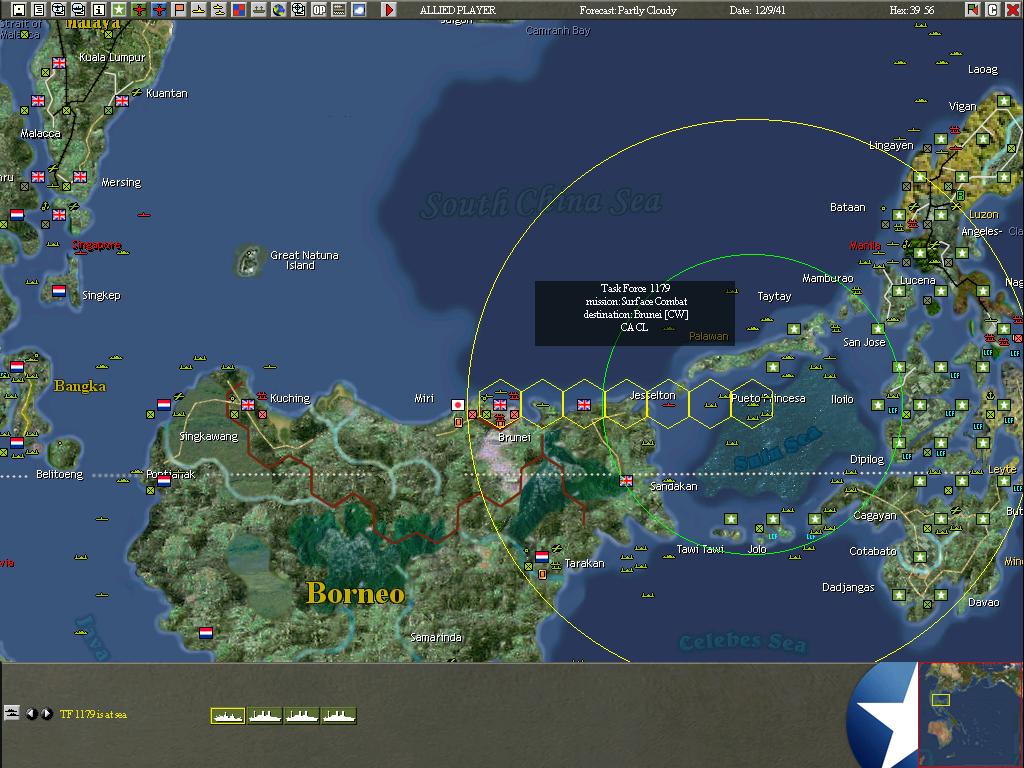Click the Dutch flag base at Tarakan
This screenshot has width=1024, height=768.
click(x=542, y=556)
